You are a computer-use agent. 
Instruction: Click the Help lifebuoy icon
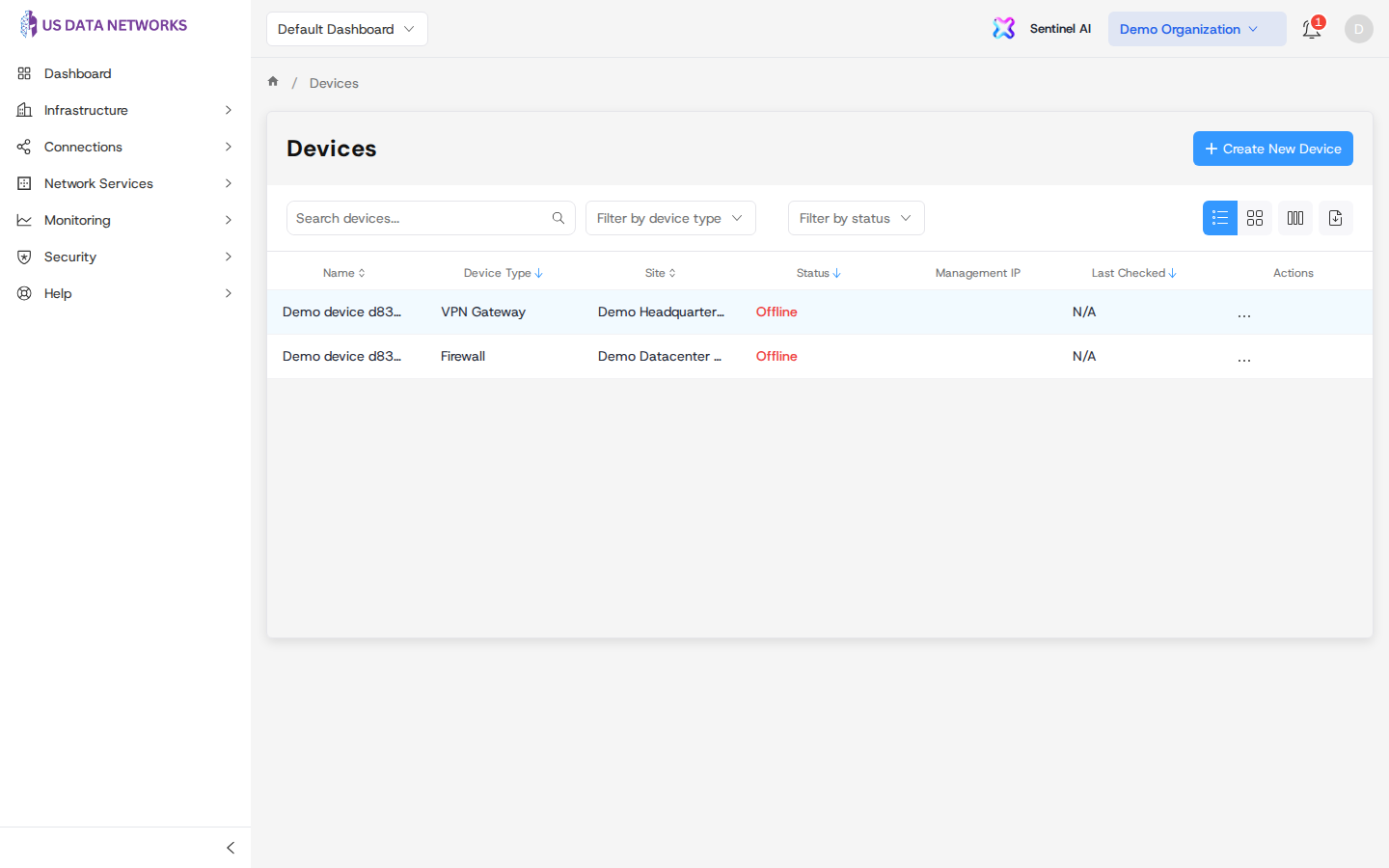click(x=24, y=293)
